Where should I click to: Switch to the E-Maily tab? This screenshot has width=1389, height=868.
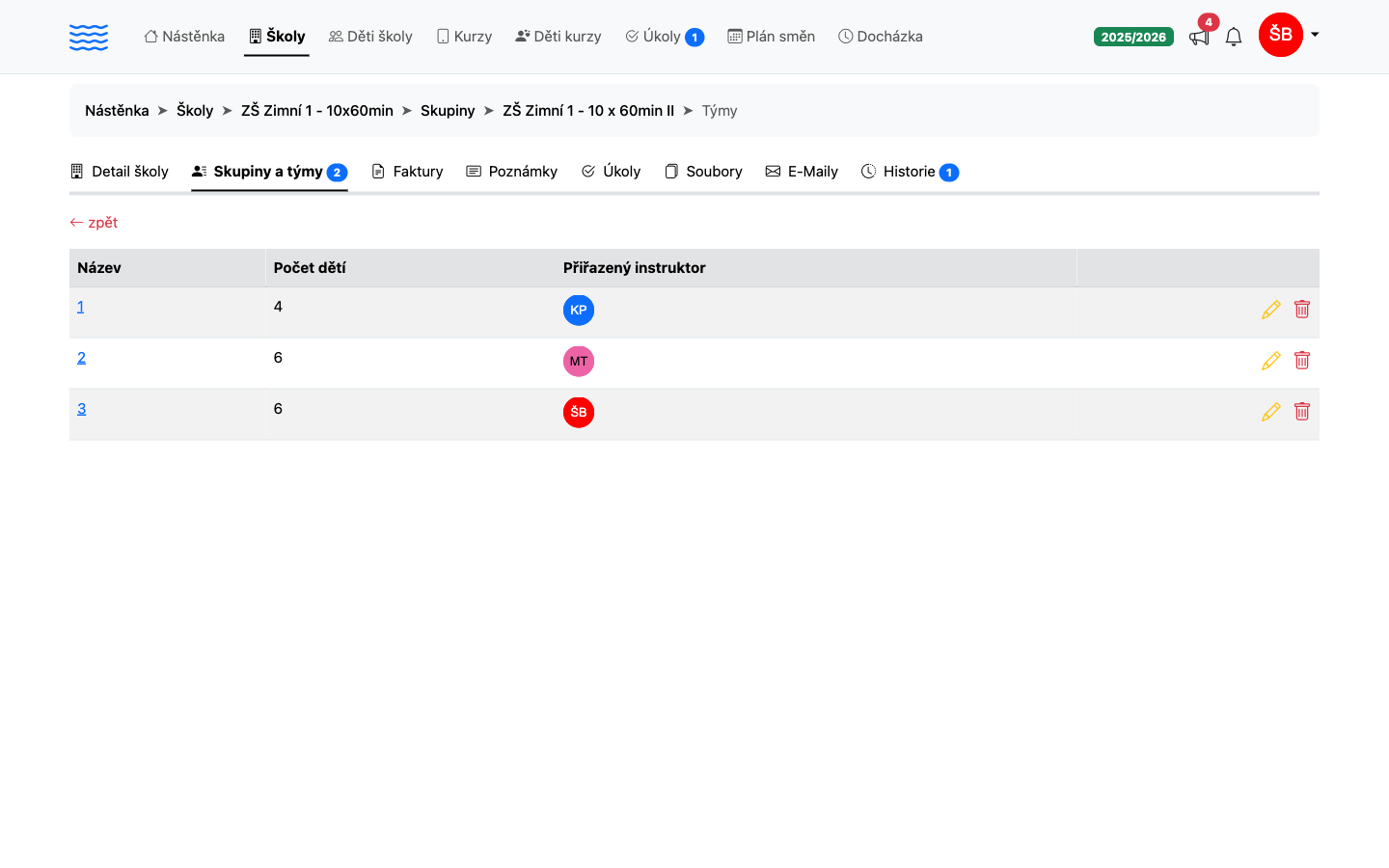coord(802,172)
